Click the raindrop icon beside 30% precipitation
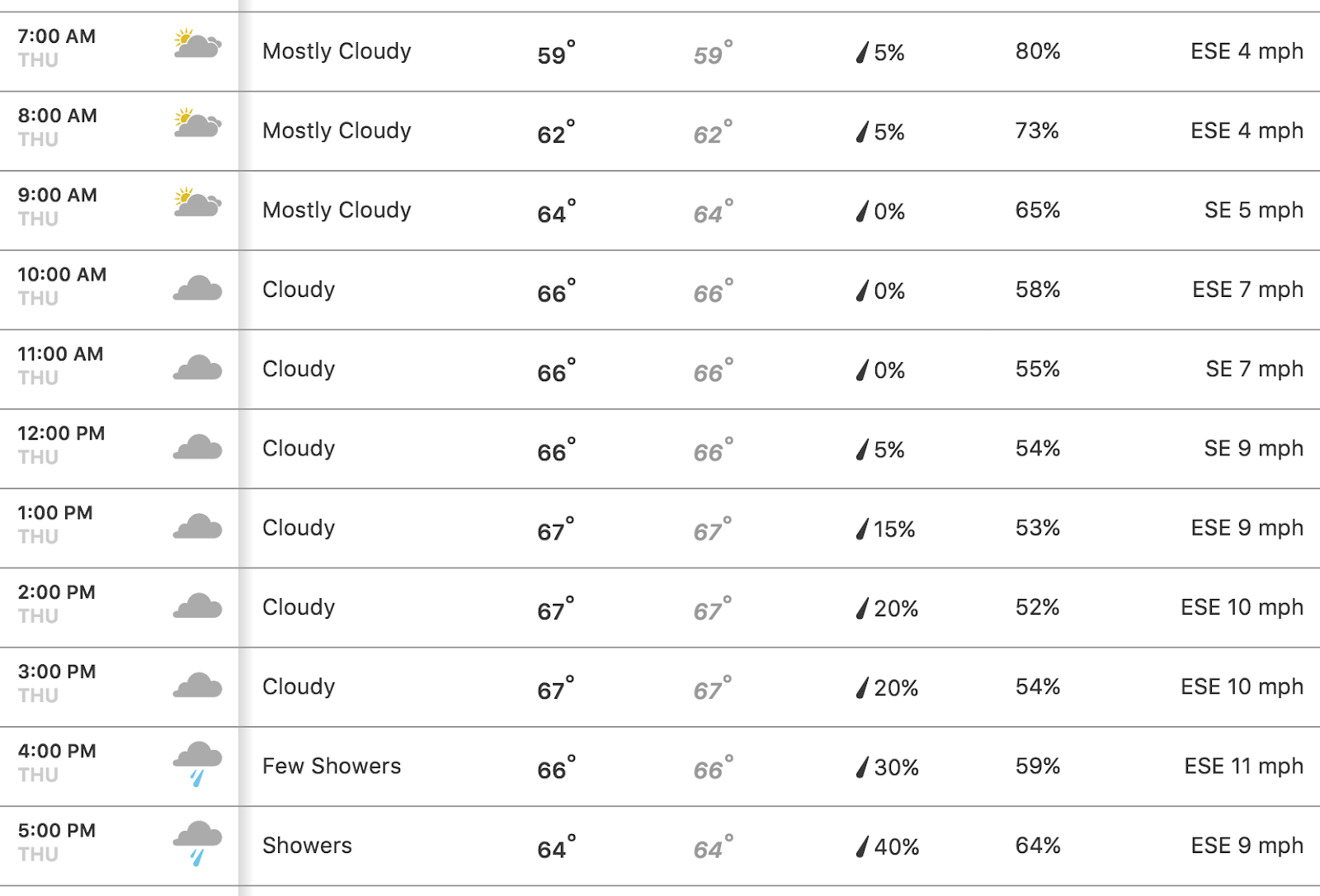The image size is (1320, 896). [863, 767]
